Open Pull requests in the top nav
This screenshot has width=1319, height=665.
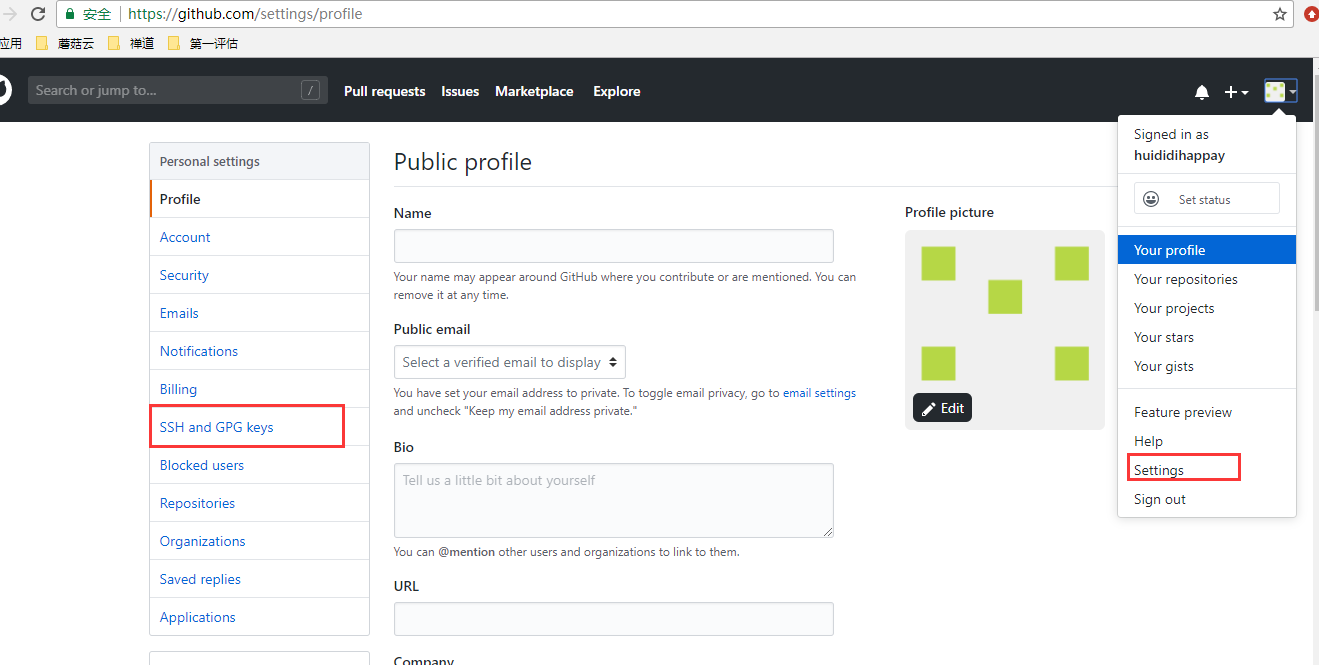click(384, 91)
